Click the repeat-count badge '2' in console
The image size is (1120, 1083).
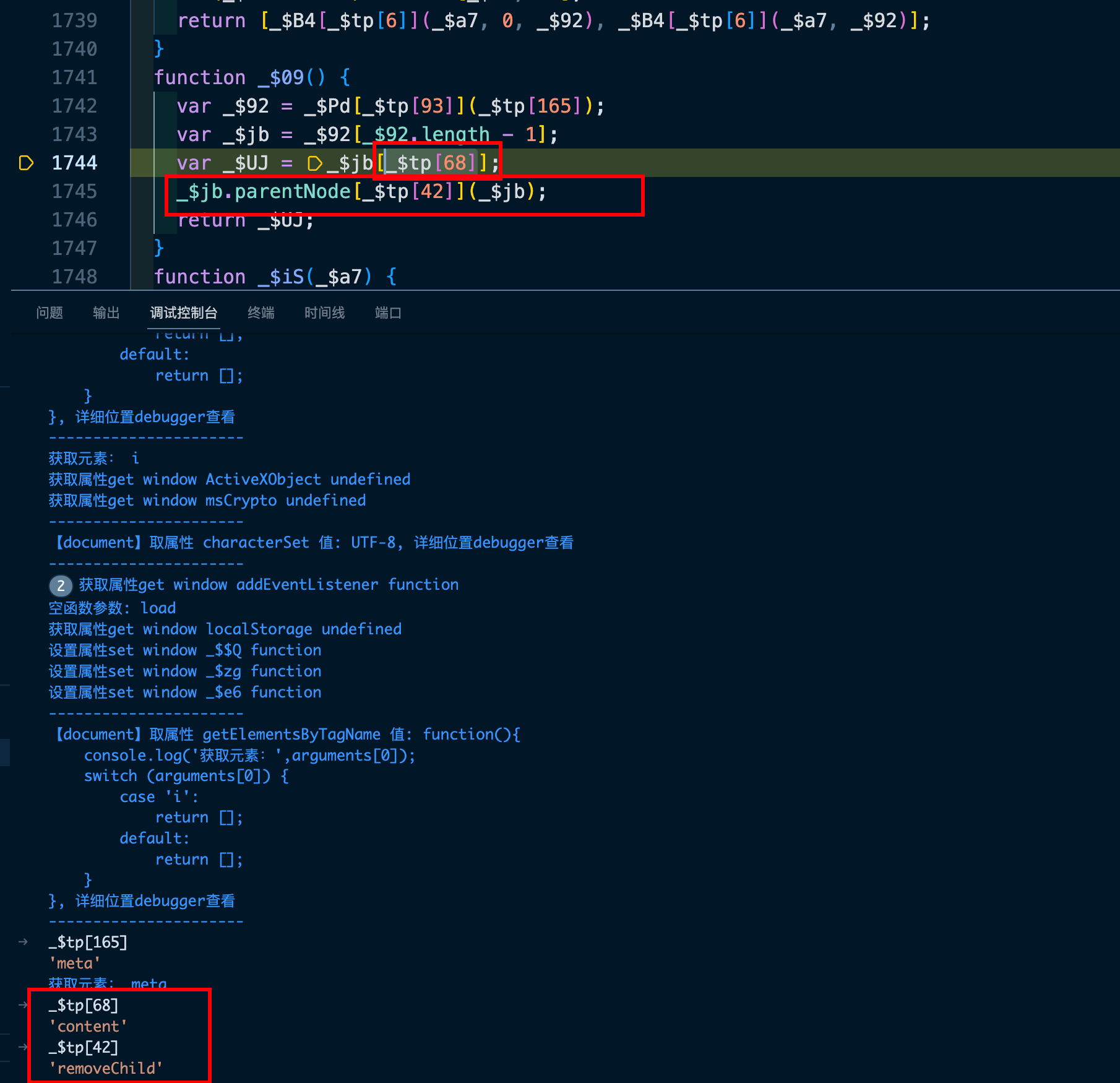pos(61,585)
